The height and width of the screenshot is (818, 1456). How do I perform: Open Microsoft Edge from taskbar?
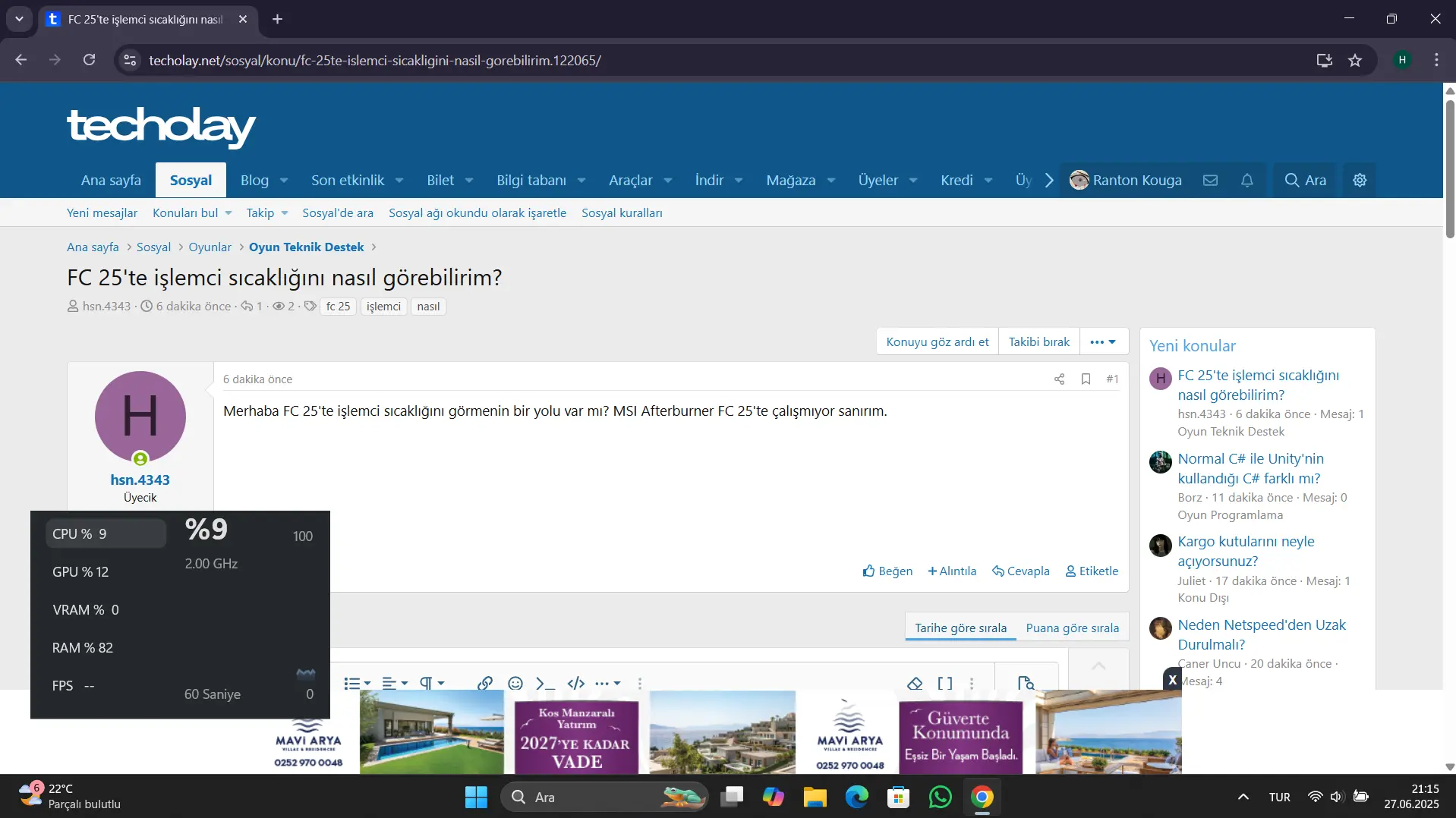(x=856, y=797)
